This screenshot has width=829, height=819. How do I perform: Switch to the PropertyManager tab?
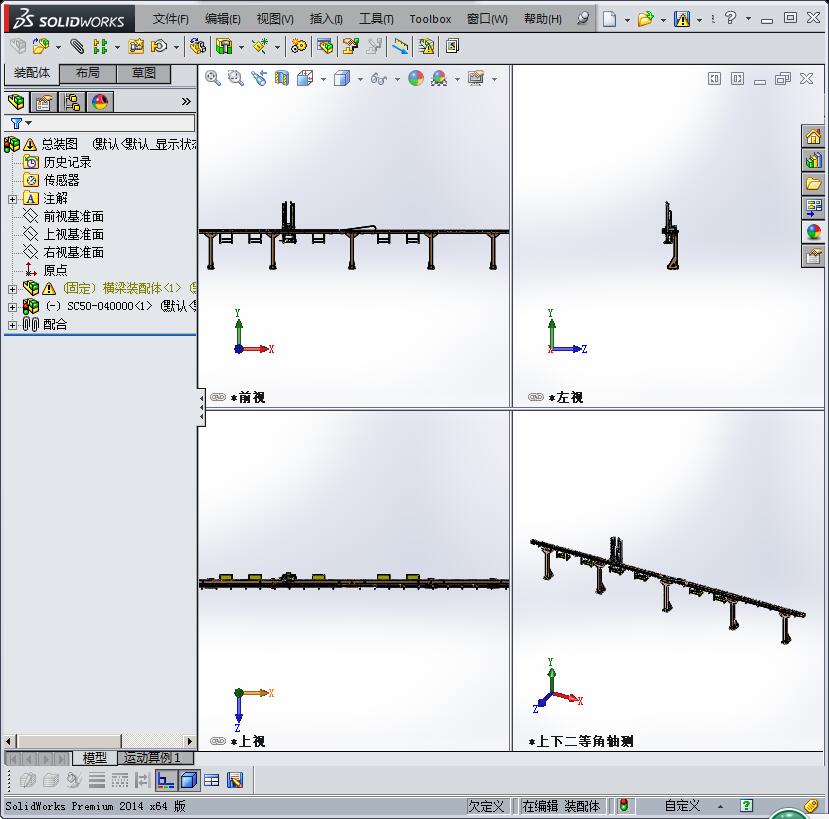click(x=44, y=102)
